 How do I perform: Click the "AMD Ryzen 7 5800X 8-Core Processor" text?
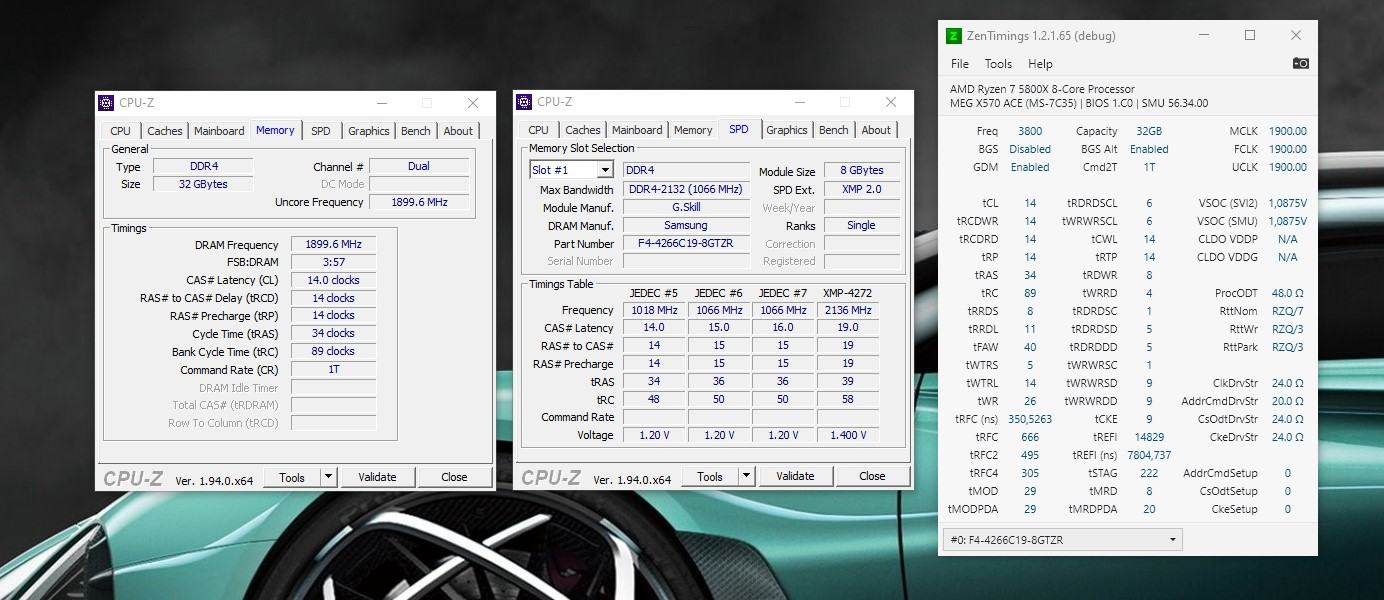tap(1042, 89)
